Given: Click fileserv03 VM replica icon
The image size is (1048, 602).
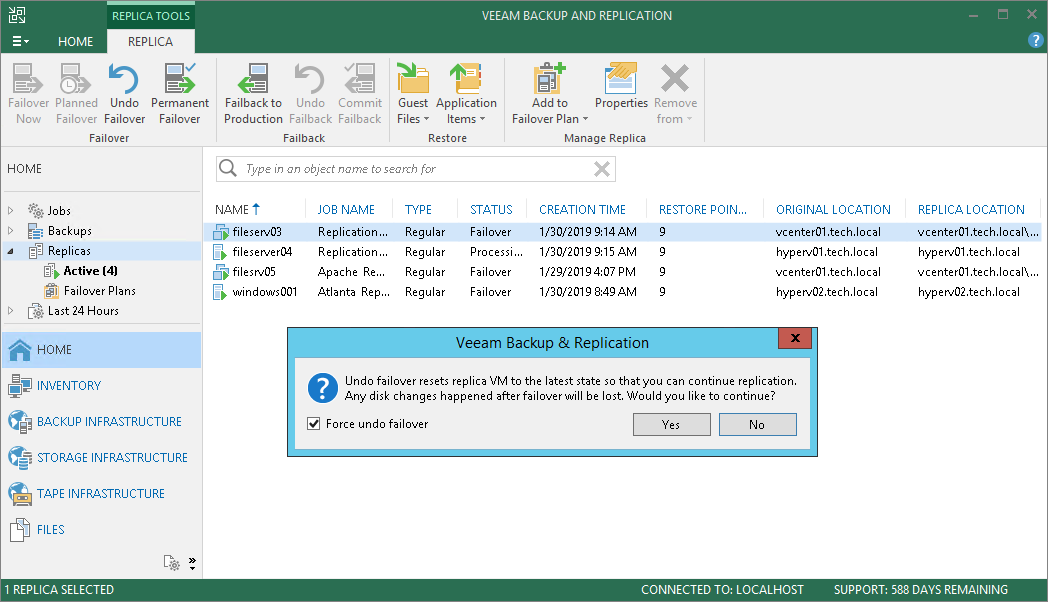Looking at the screenshot, I should pos(221,232).
